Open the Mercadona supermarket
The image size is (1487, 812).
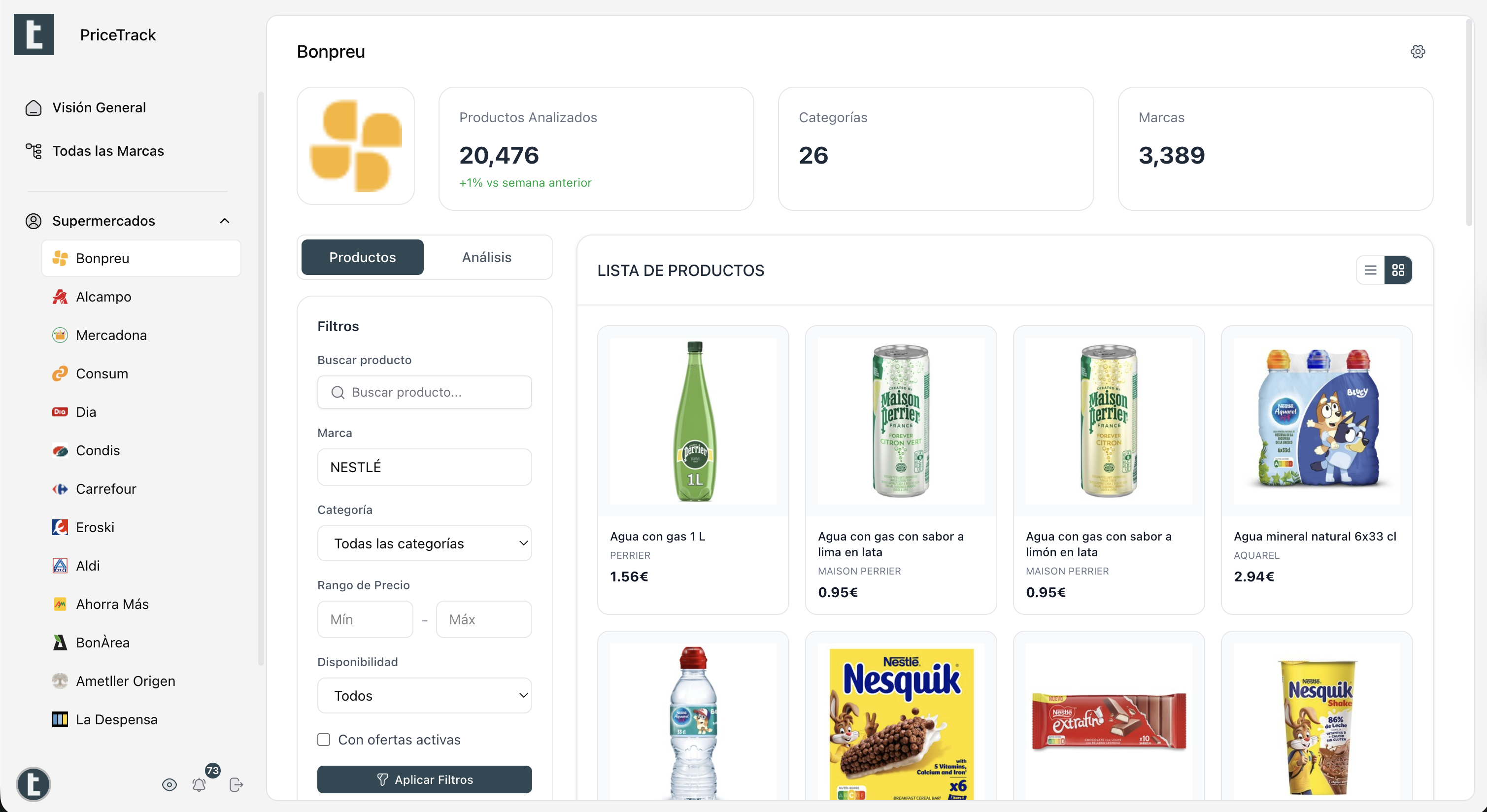point(111,336)
